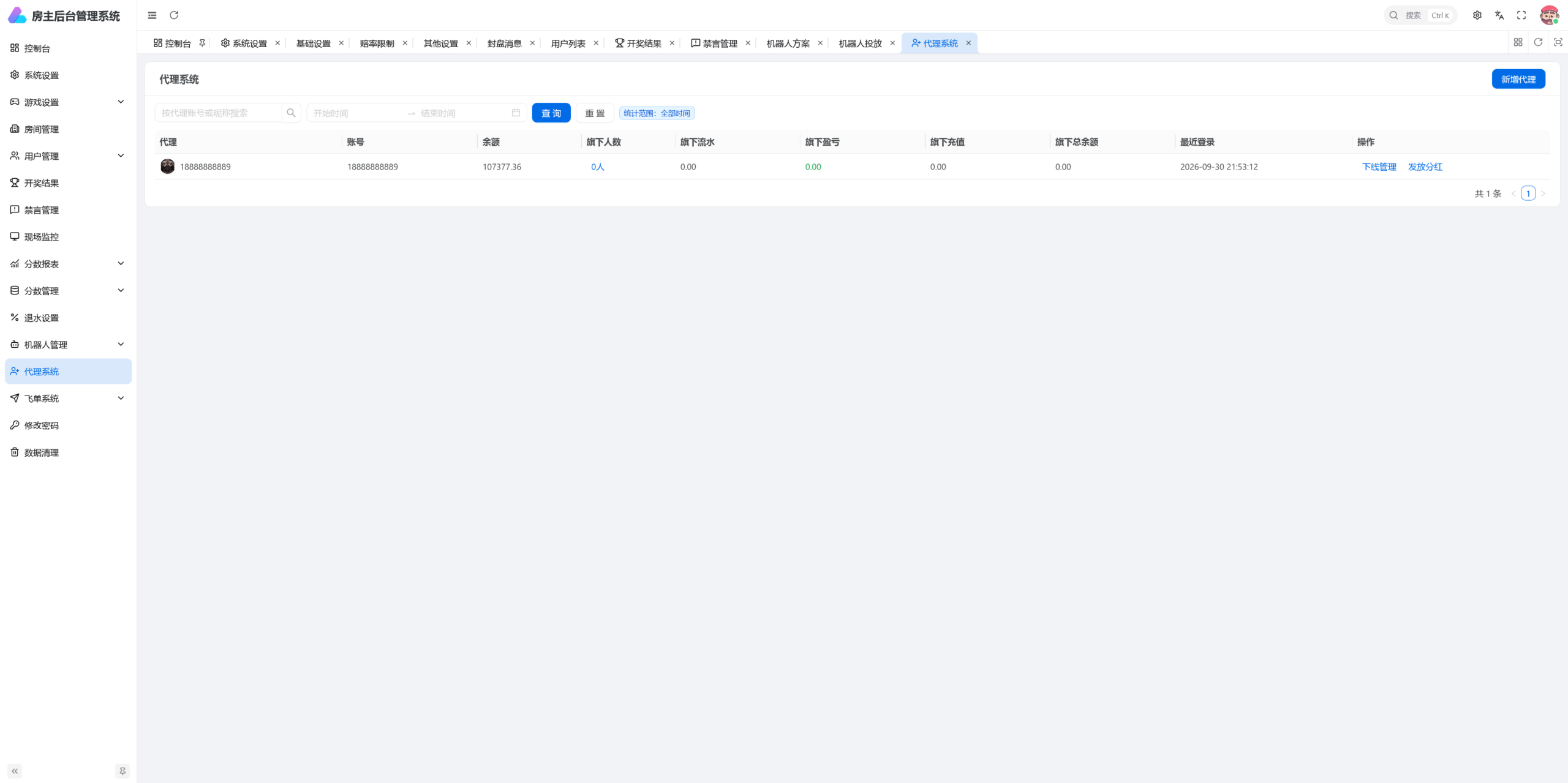The height and width of the screenshot is (783, 1568).
Task: Click the 新增代理 button
Action: point(1518,79)
